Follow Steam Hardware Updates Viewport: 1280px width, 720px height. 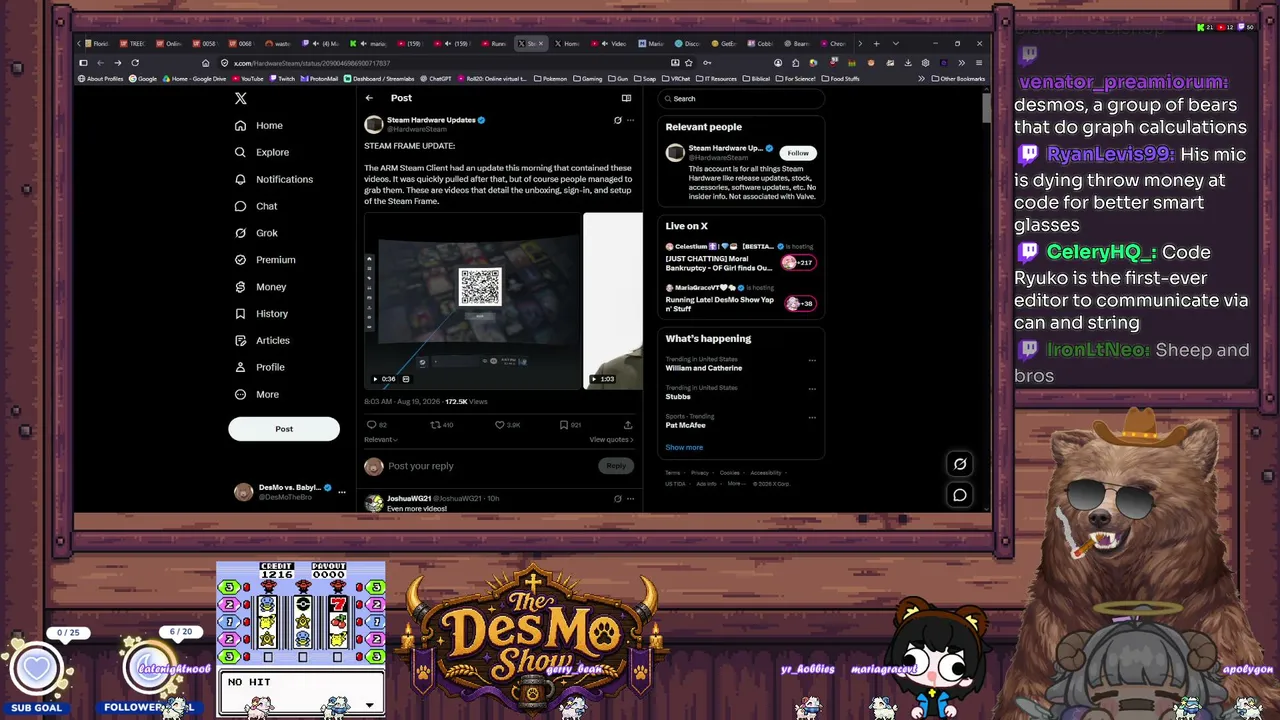pos(798,153)
